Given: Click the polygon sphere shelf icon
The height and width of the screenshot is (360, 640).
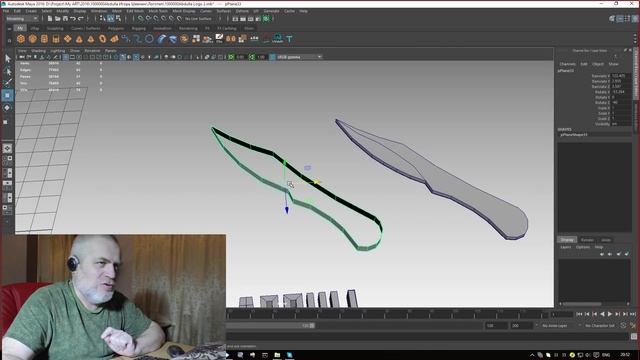Looking at the screenshot, I should 21,39.
